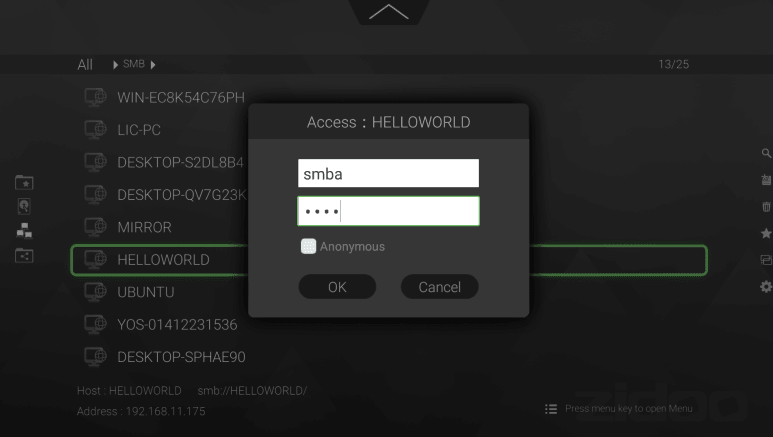Viewport: 773px width, 437px height.
Task: Select the SMB breadcrumb item
Action: [x=134, y=64]
